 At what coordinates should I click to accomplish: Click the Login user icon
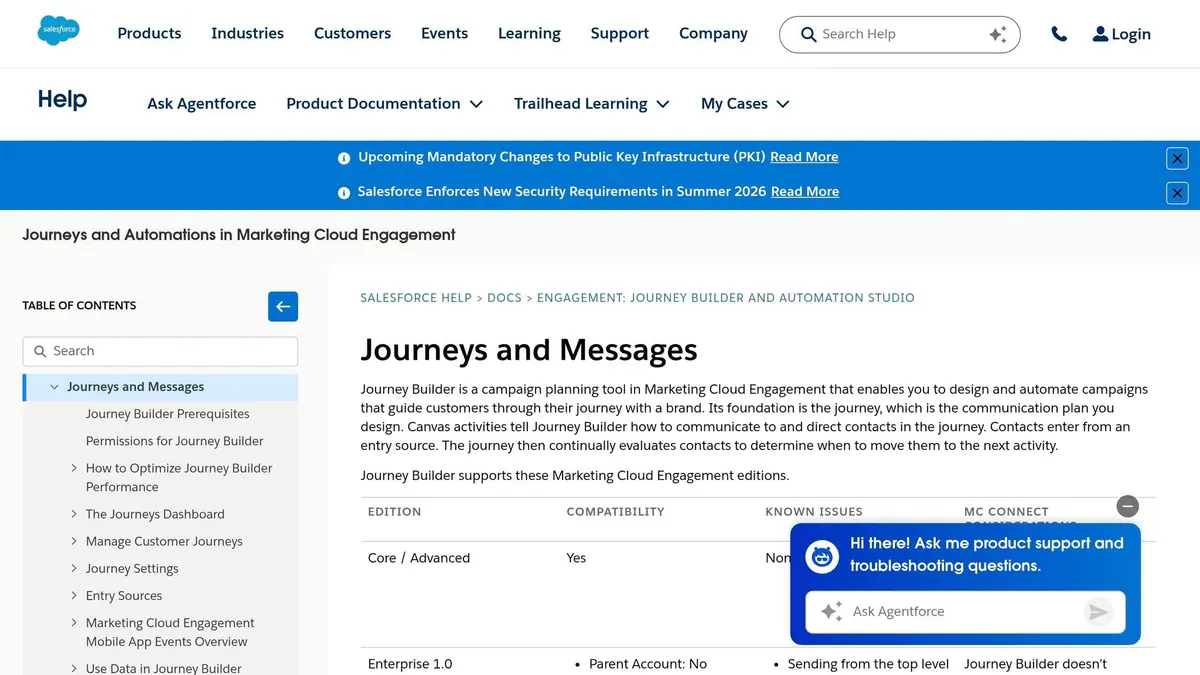pyautogui.click(x=1100, y=34)
